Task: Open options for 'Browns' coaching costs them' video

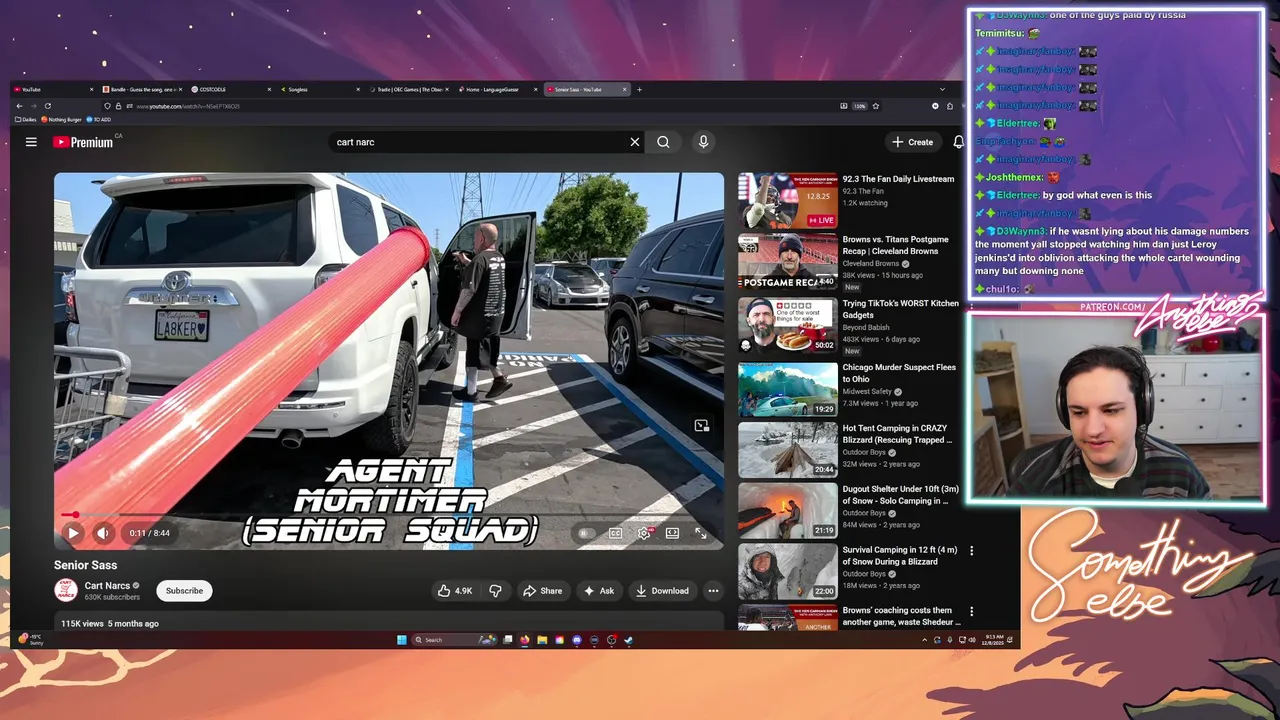Action: pos(971,612)
